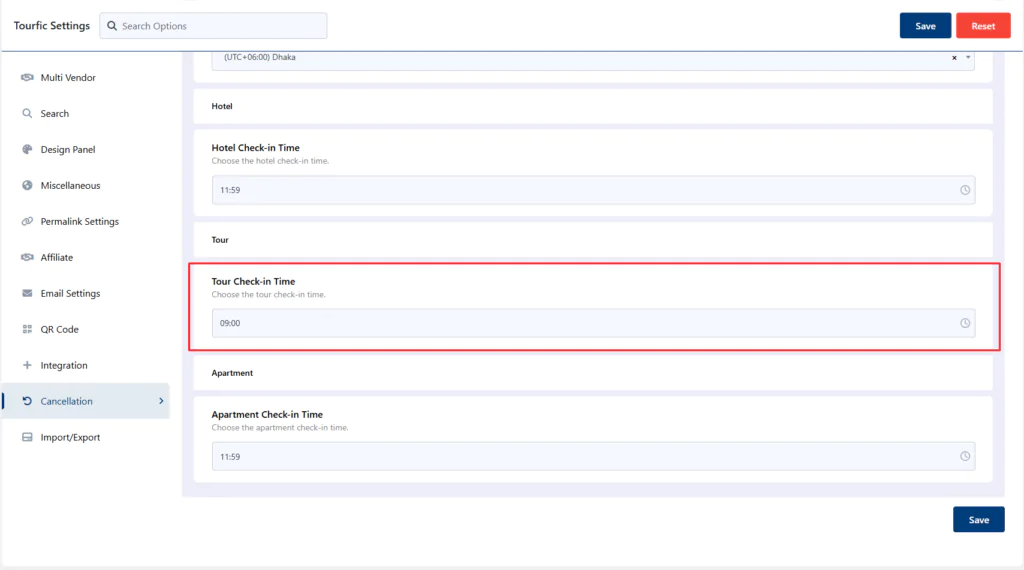Click the Miscellaneous globe icon

[27, 185]
